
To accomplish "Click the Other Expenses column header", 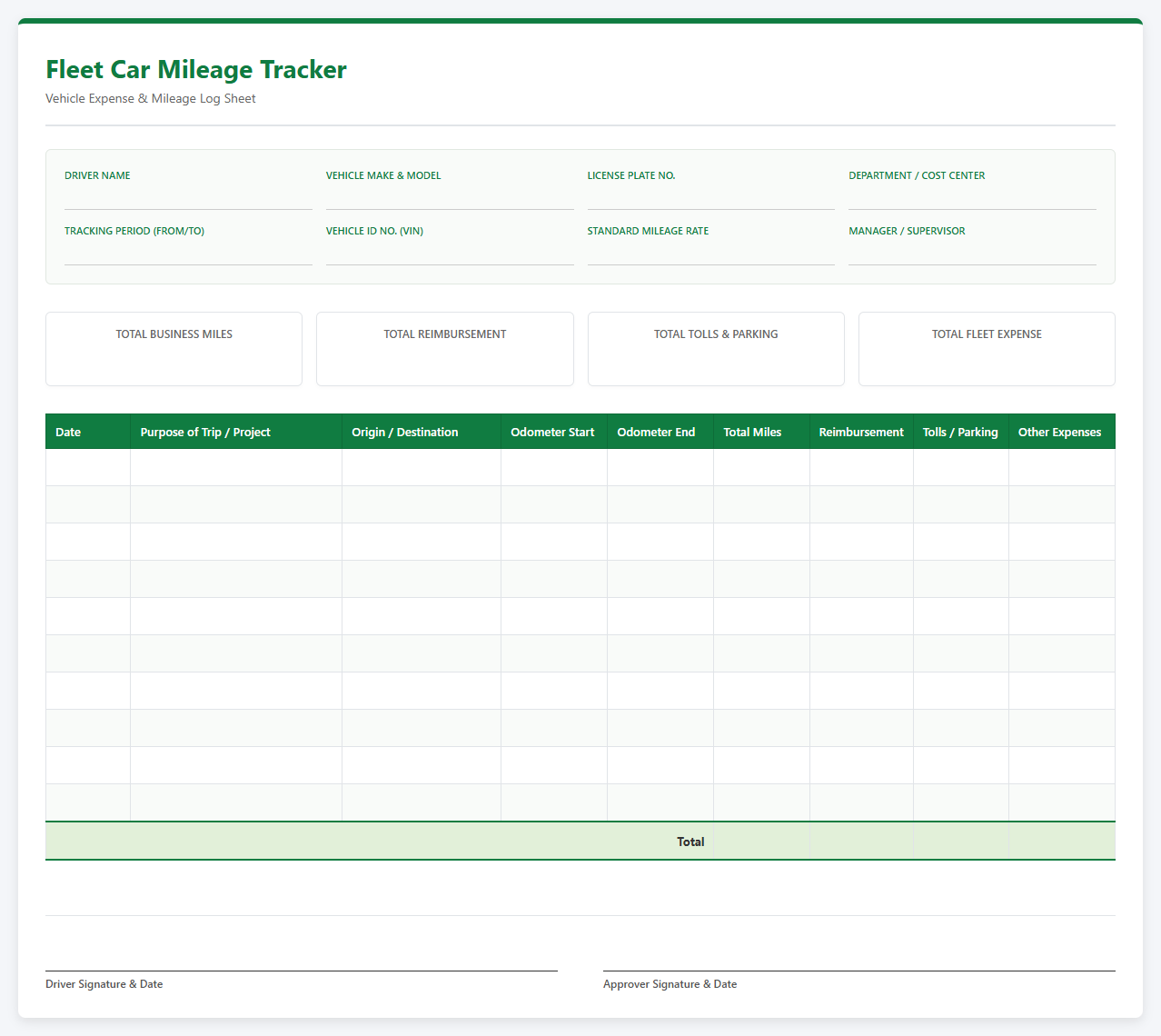I will pyautogui.click(x=1062, y=432).
